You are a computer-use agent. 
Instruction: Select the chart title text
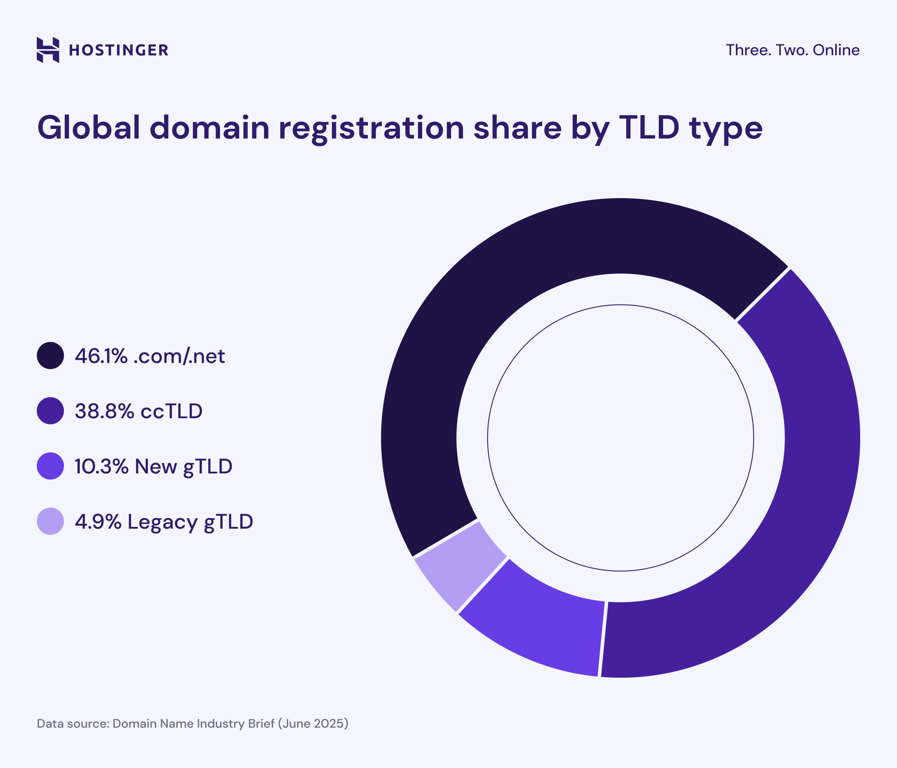tap(398, 128)
